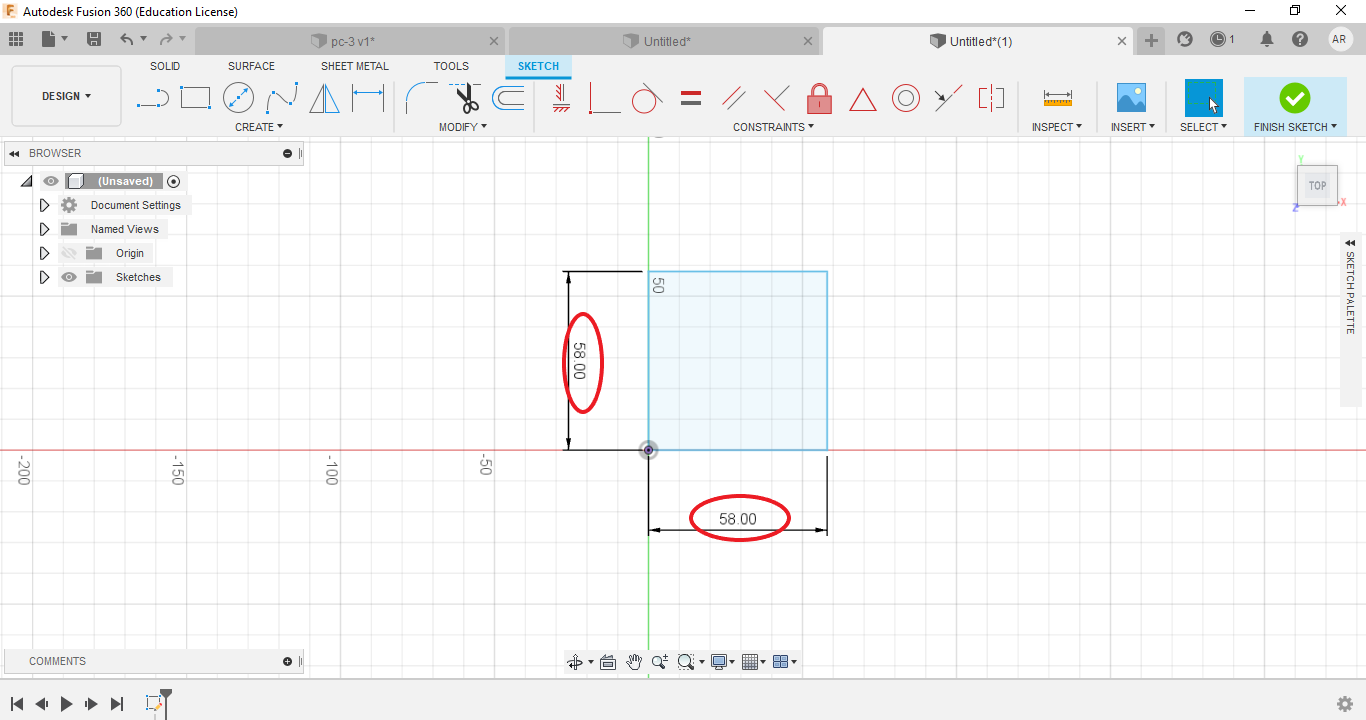This screenshot has height=720, width=1366.
Task: Select the Mirror sketch tool
Action: pyautogui.click(x=324, y=98)
